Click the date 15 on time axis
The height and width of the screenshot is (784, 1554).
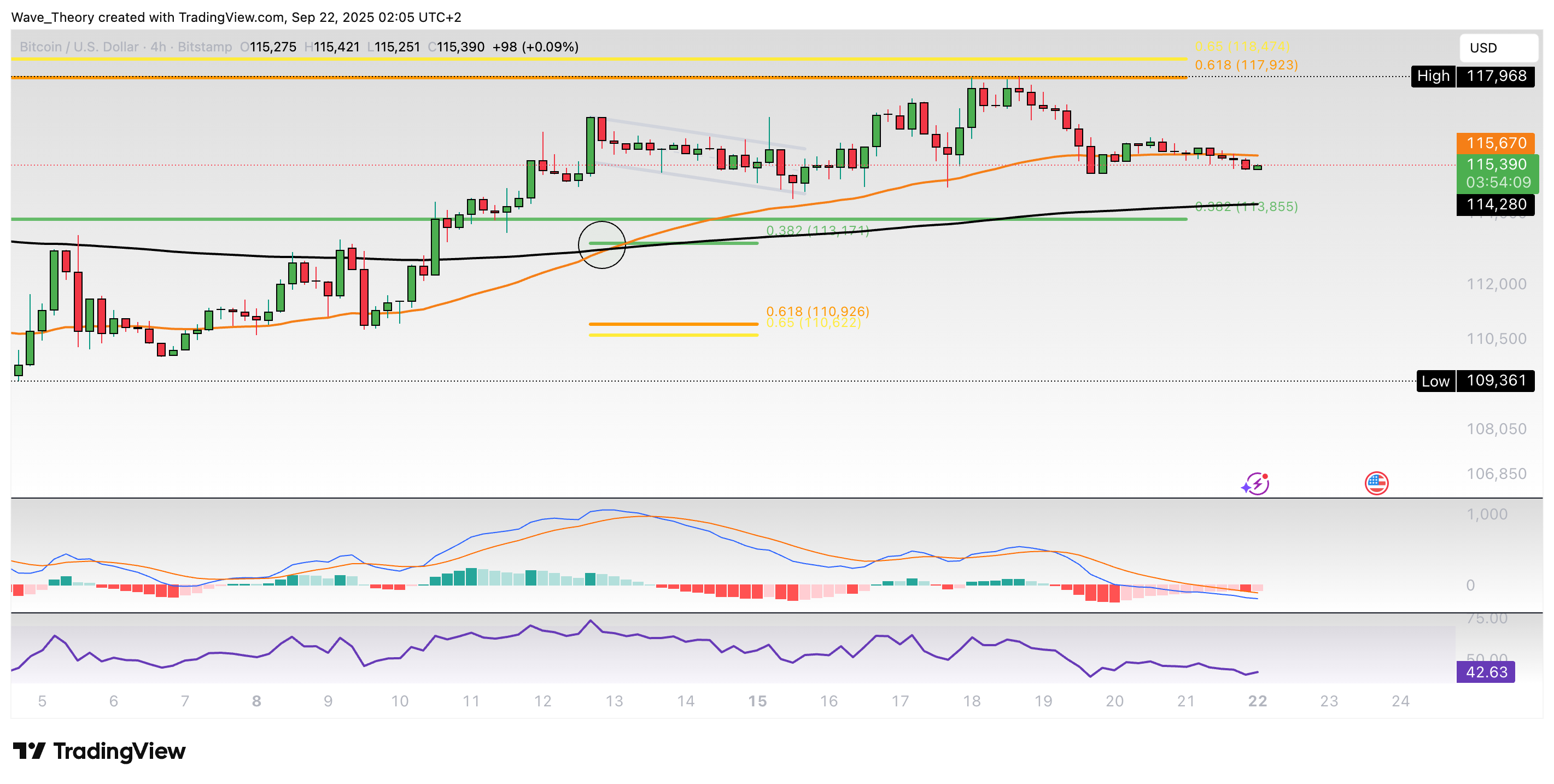757,701
